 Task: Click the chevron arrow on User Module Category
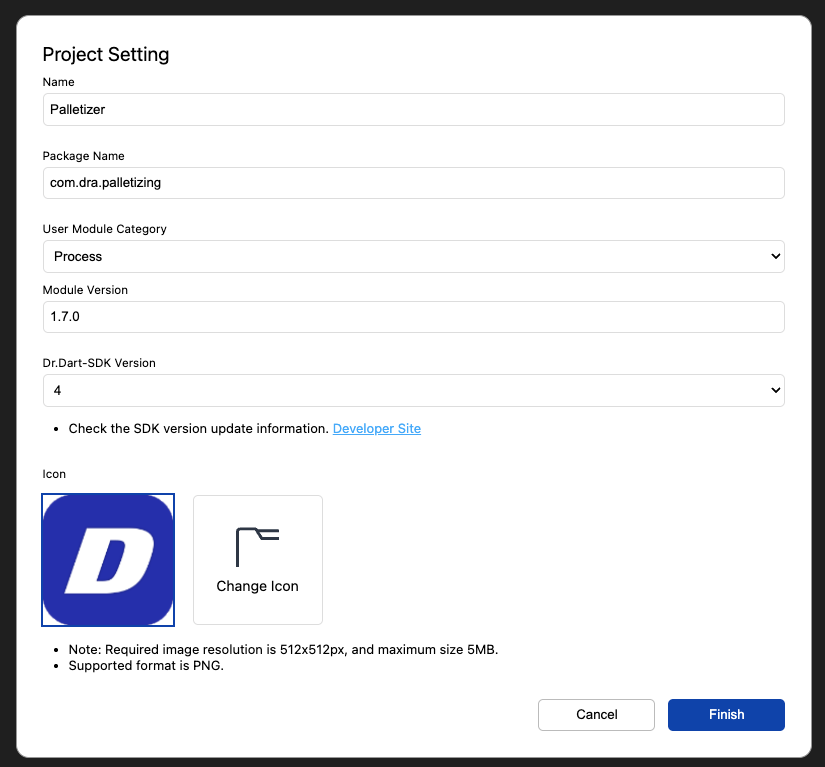(x=774, y=257)
